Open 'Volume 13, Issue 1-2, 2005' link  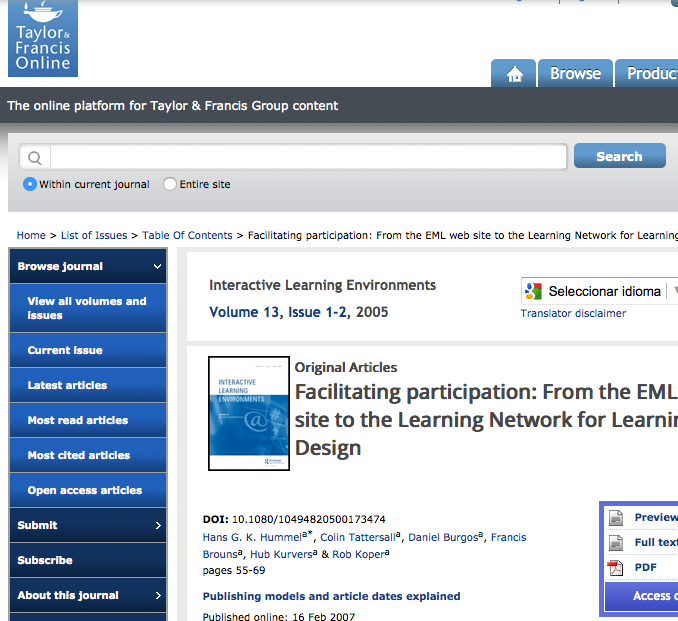pyautogui.click(x=298, y=312)
